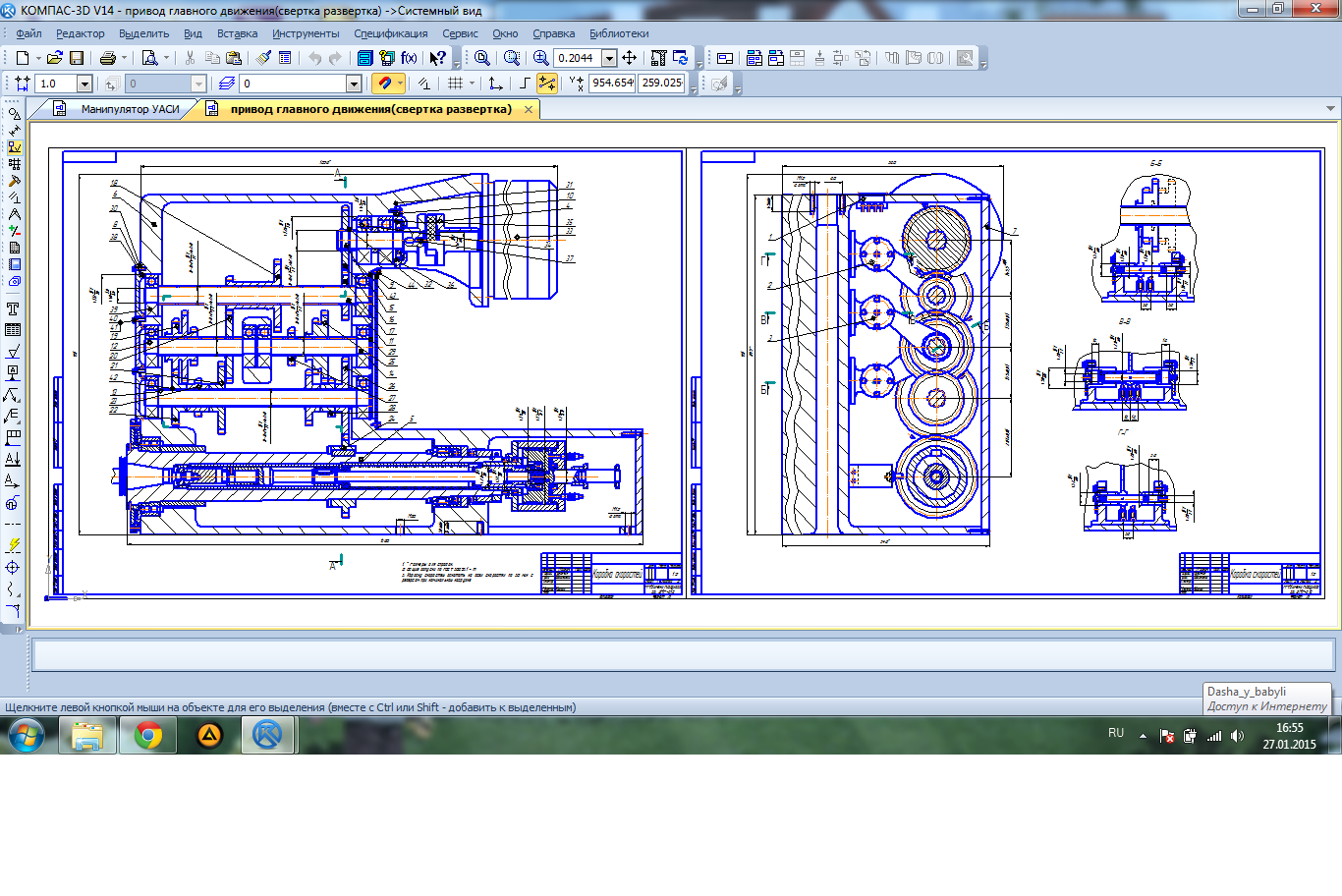Select the text input tool (T)
This screenshot has width=1342, height=896.
13,309
